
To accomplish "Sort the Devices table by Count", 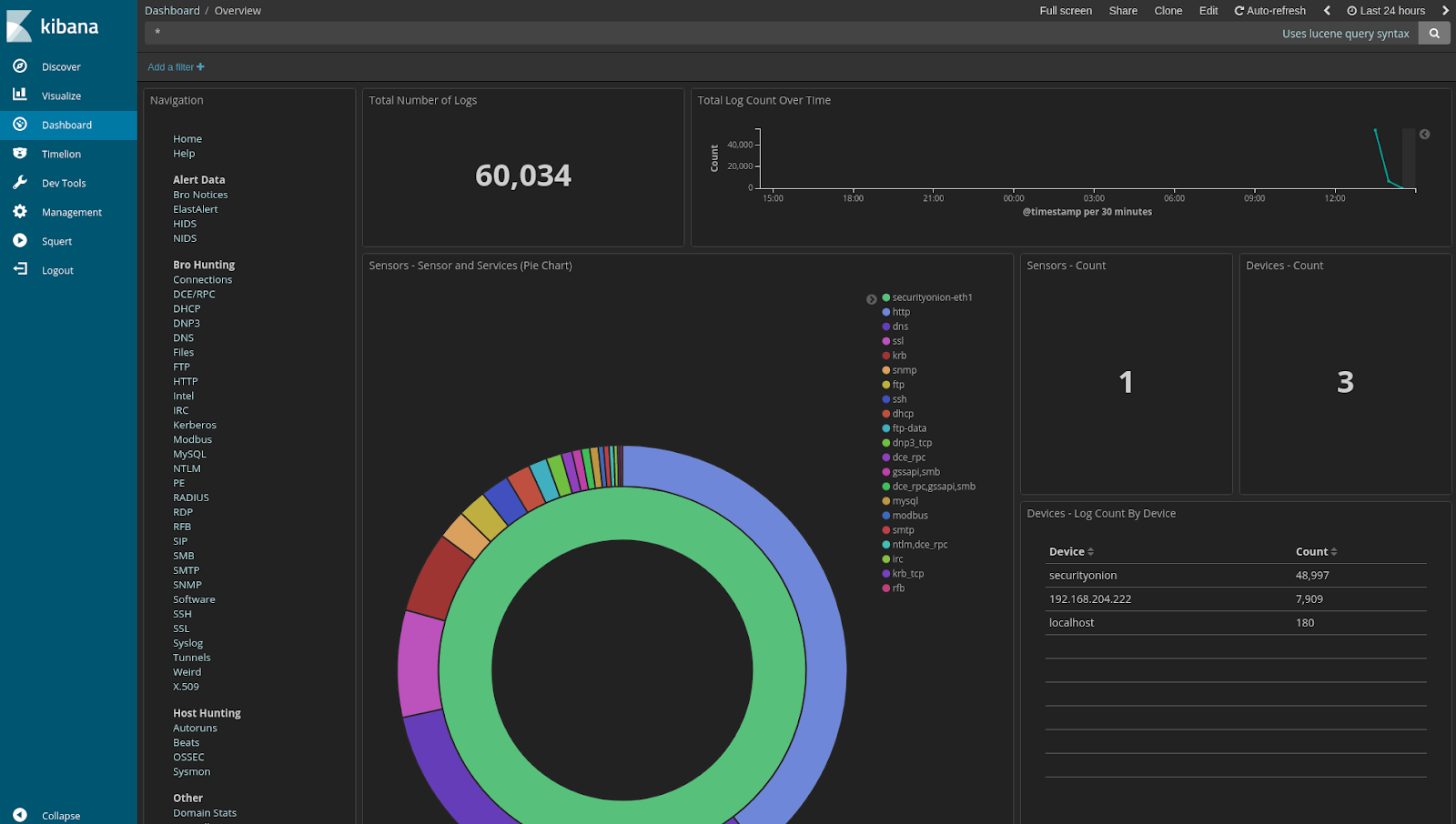I will click(x=1313, y=551).
